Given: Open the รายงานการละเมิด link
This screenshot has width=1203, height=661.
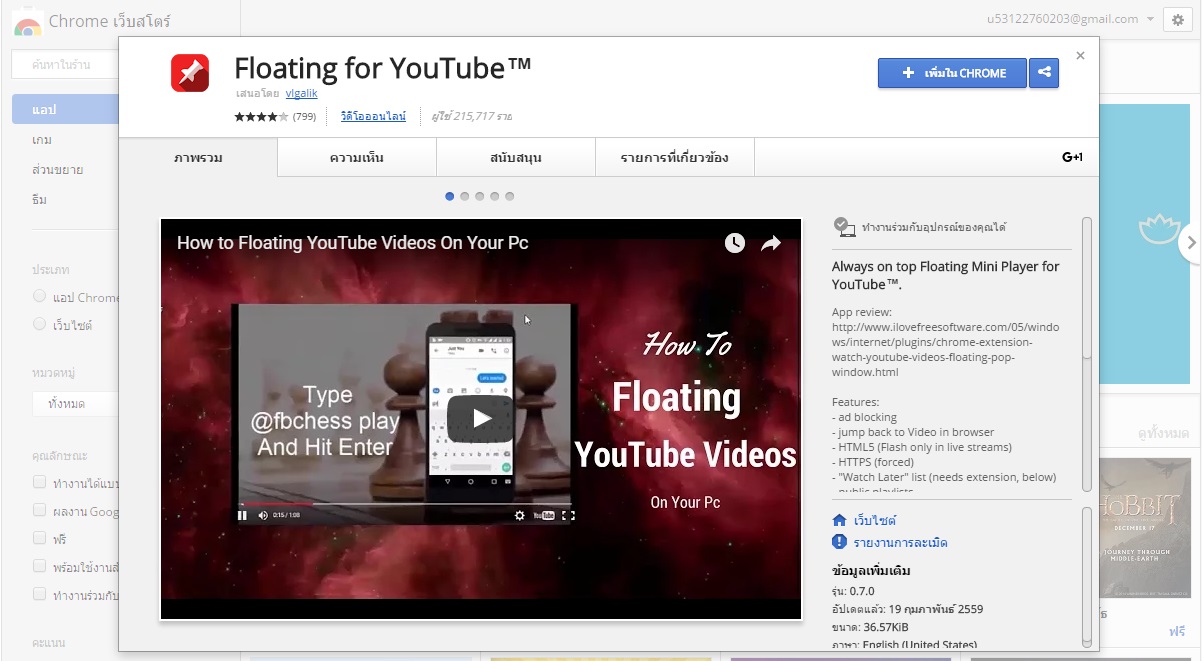Looking at the screenshot, I should pyautogui.click(x=901, y=543).
